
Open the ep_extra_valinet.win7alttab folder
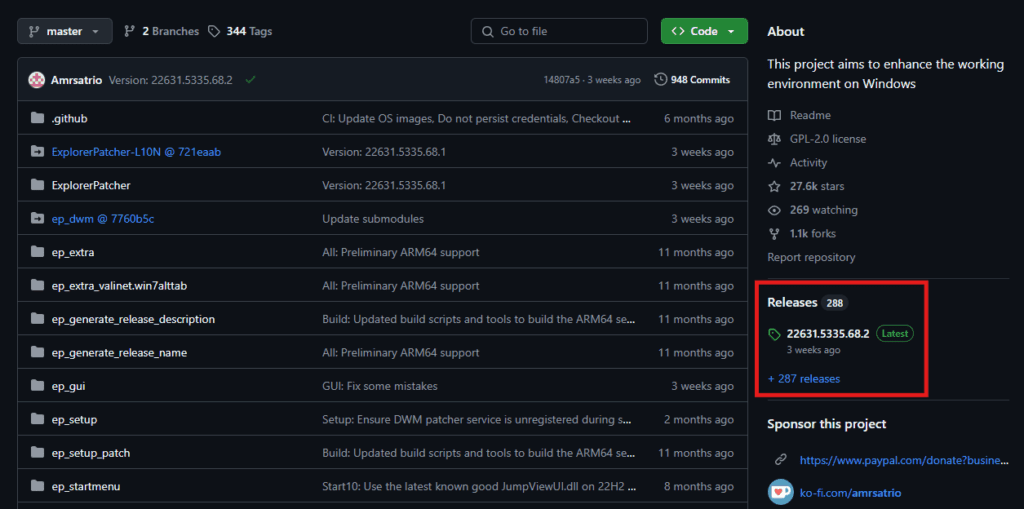(120, 286)
